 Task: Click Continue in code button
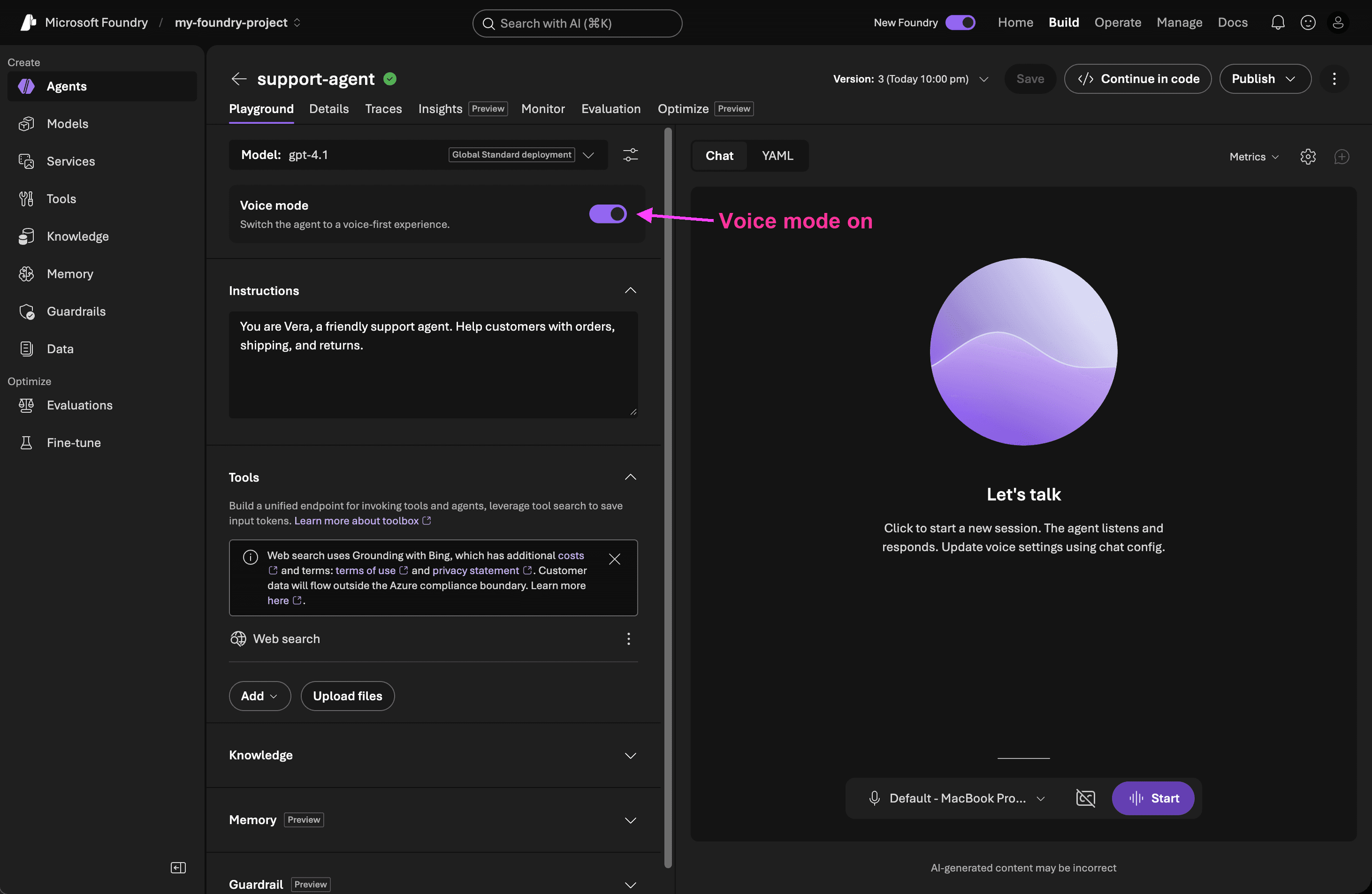pyautogui.click(x=1138, y=79)
